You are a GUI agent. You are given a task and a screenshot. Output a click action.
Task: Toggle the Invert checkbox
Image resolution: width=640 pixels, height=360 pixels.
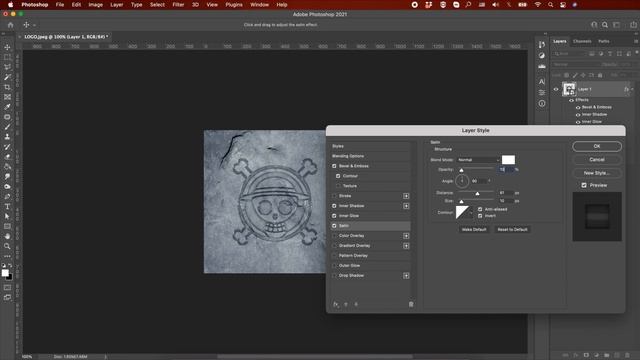[x=480, y=216]
